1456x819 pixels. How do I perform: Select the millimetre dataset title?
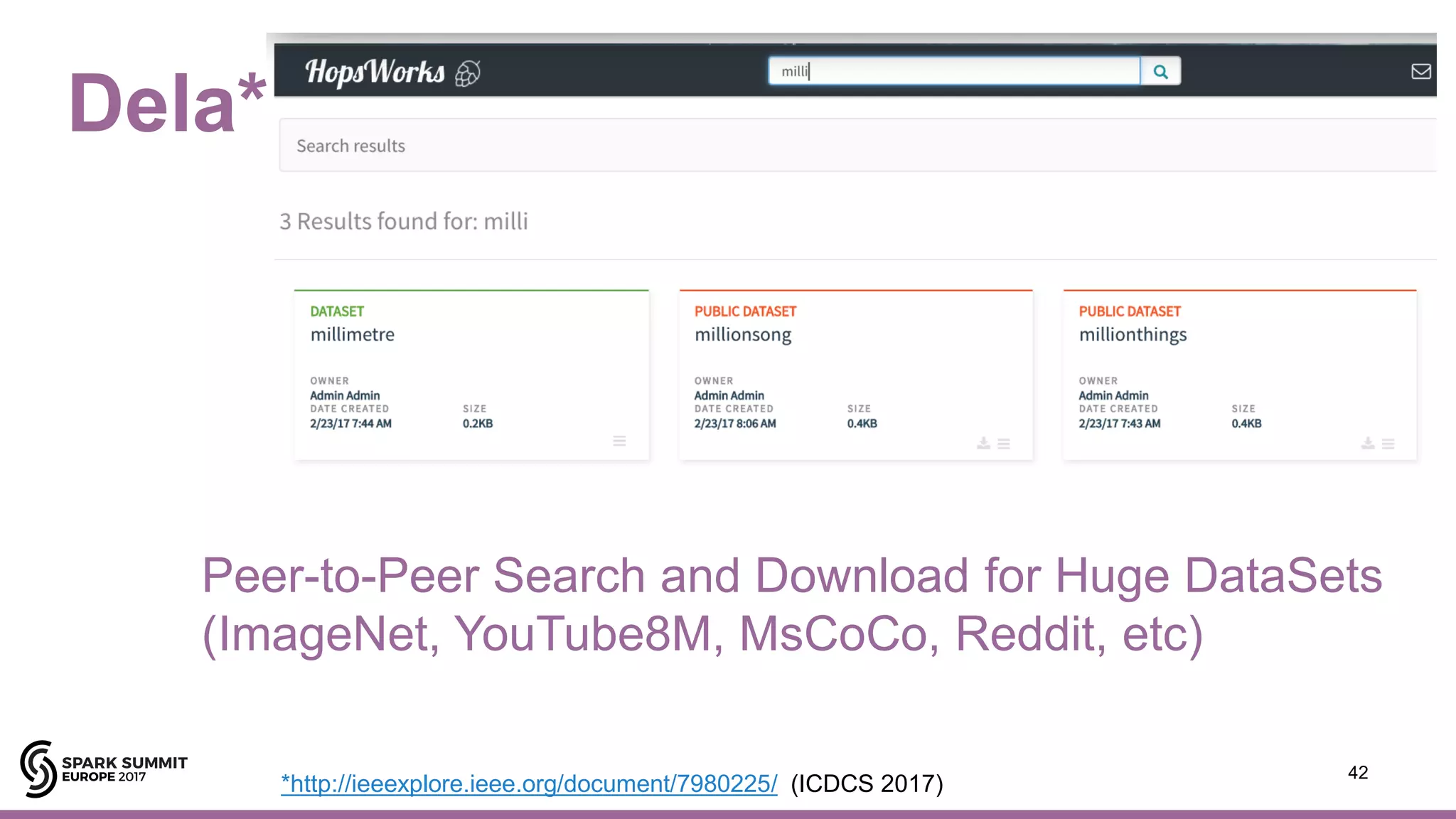(x=352, y=334)
